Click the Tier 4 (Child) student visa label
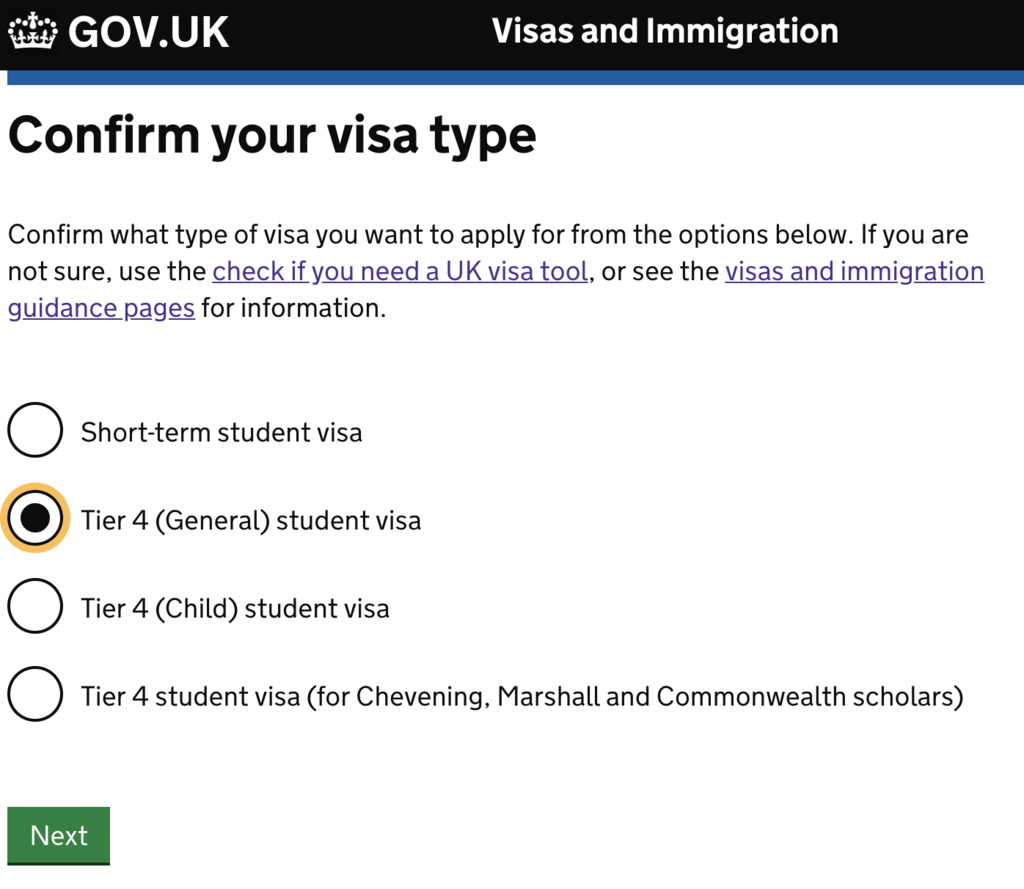Screen dimensions: 1024x889 [x=235, y=607]
